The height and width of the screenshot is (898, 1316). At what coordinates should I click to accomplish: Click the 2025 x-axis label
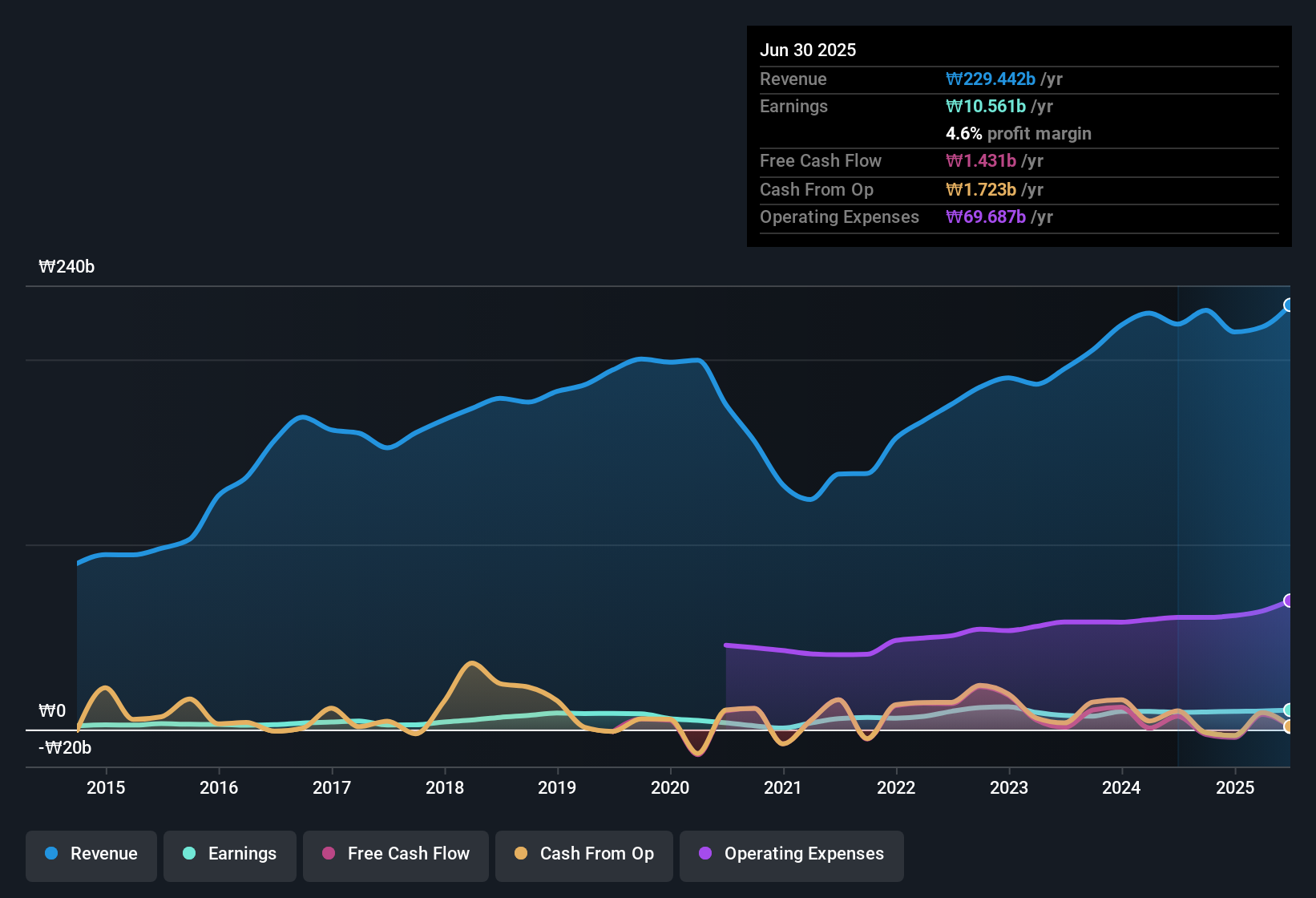pos(1235,787)
